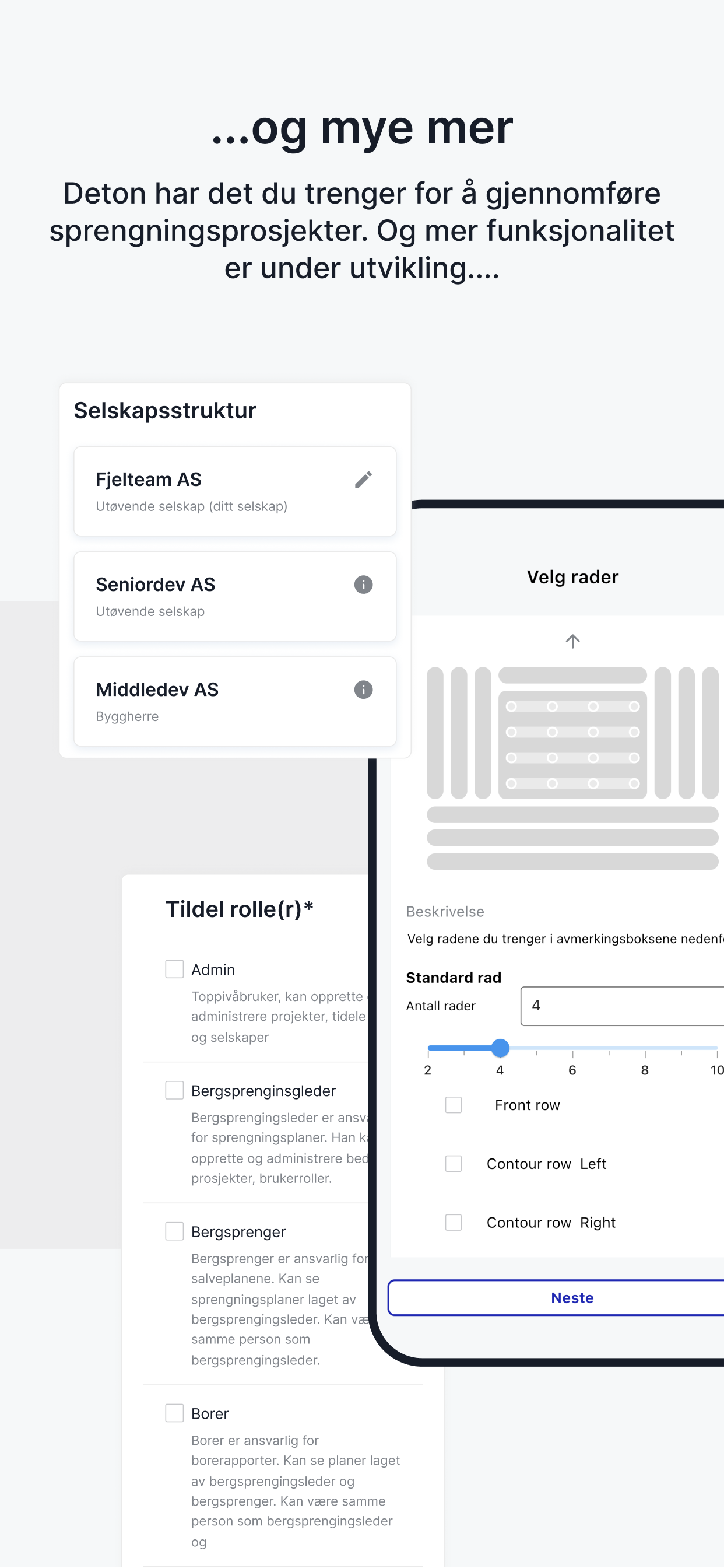Viewport: 724px width, 1568px height.
Task: Click the Antall rader slider handle
Action: pyautogui.click(x=500, y=1048)
